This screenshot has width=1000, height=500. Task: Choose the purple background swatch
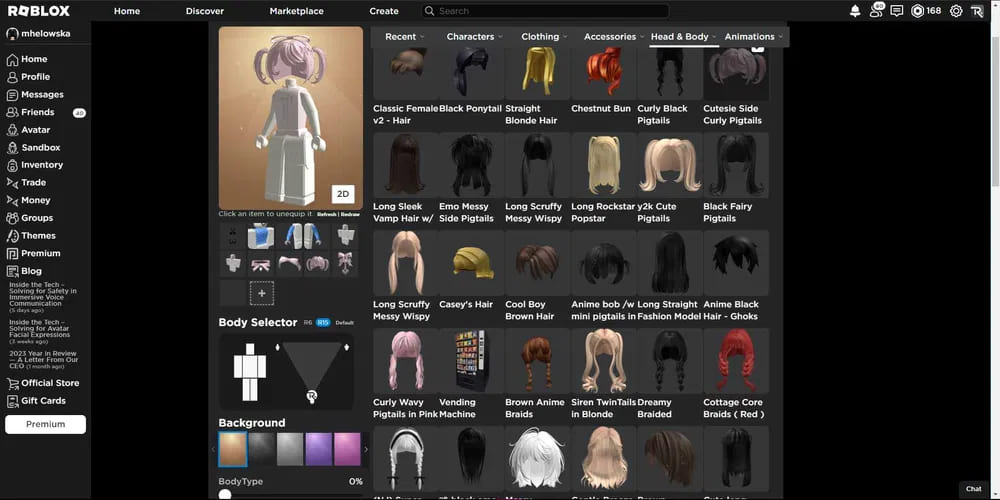[x=318, y=449]
